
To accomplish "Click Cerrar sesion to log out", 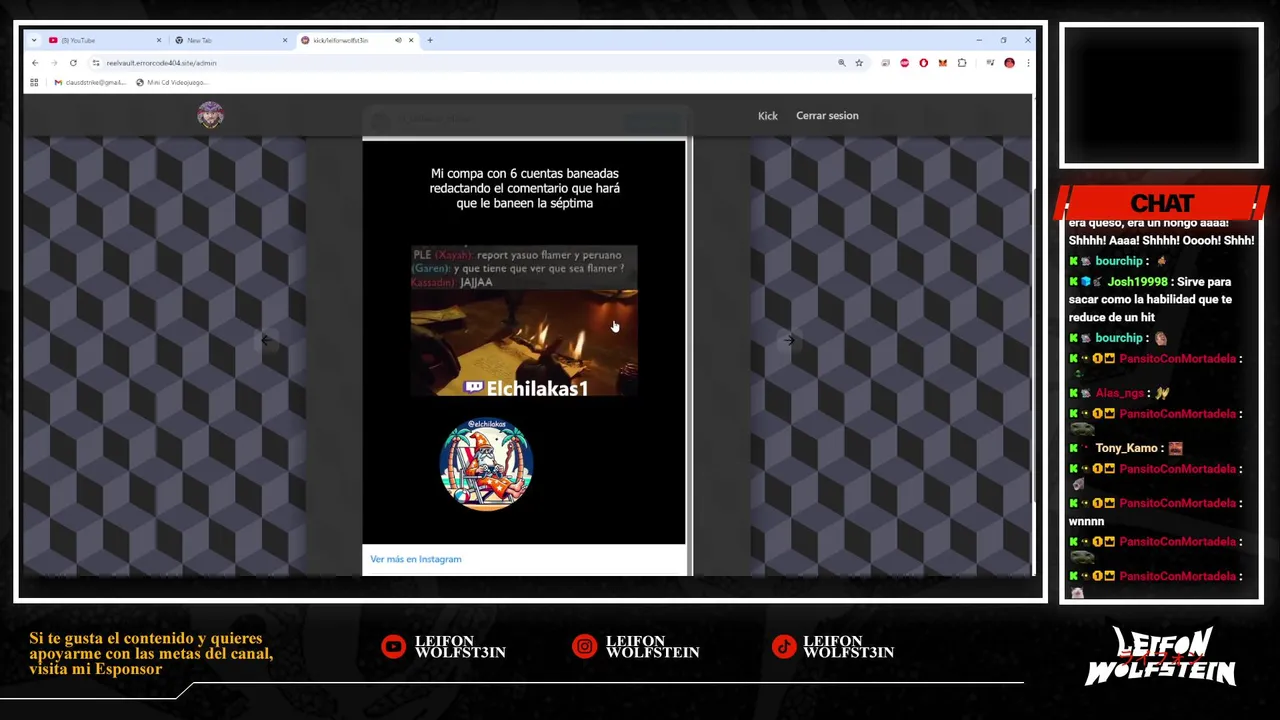I will [827, 116].
